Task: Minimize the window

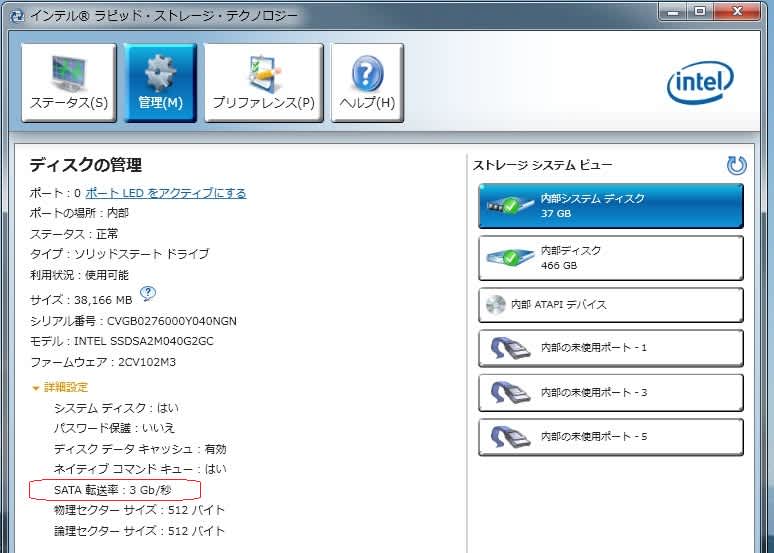Action: click(673, 11)
